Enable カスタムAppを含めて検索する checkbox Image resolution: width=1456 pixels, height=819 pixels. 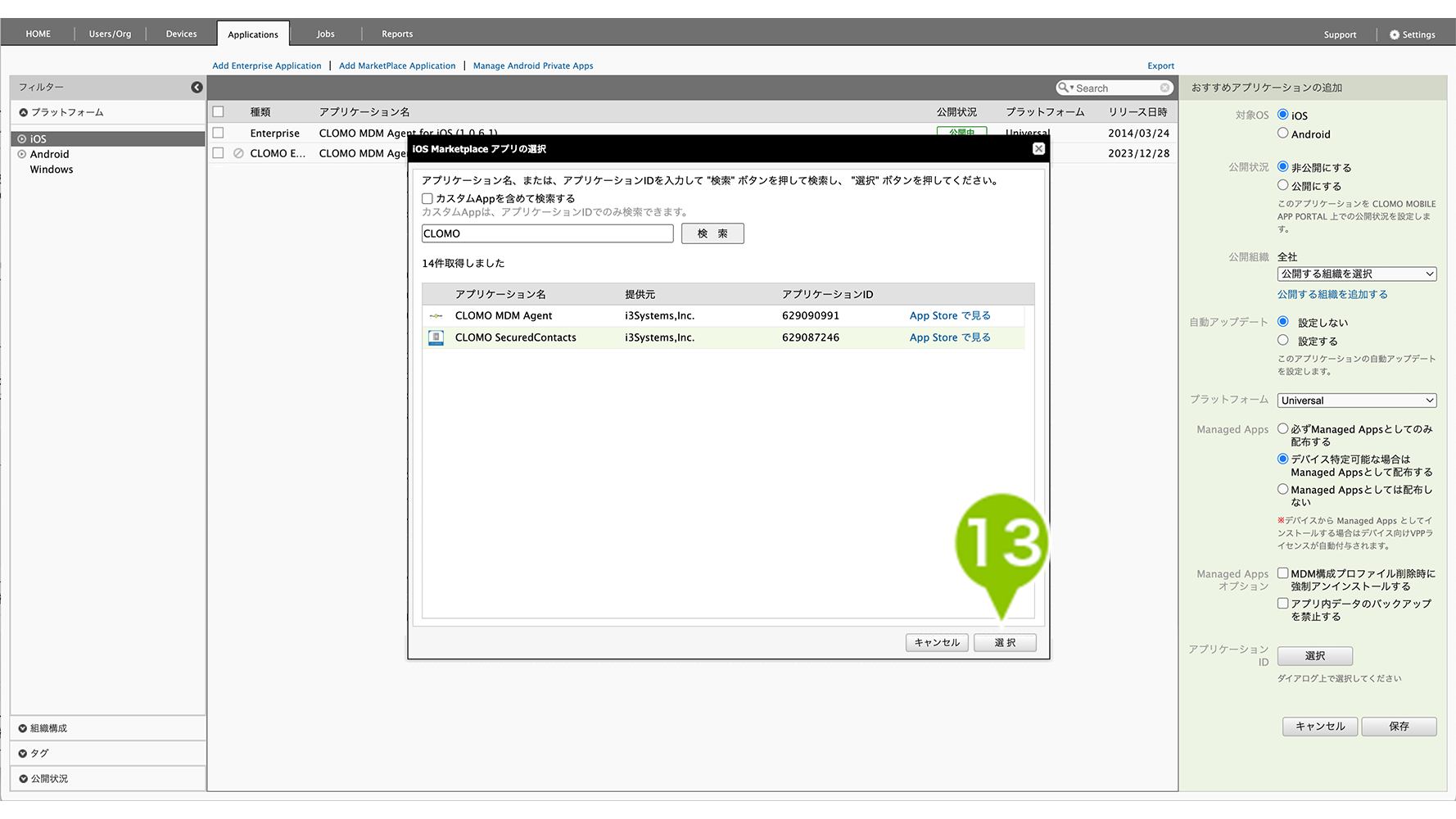tap(427, 198)
